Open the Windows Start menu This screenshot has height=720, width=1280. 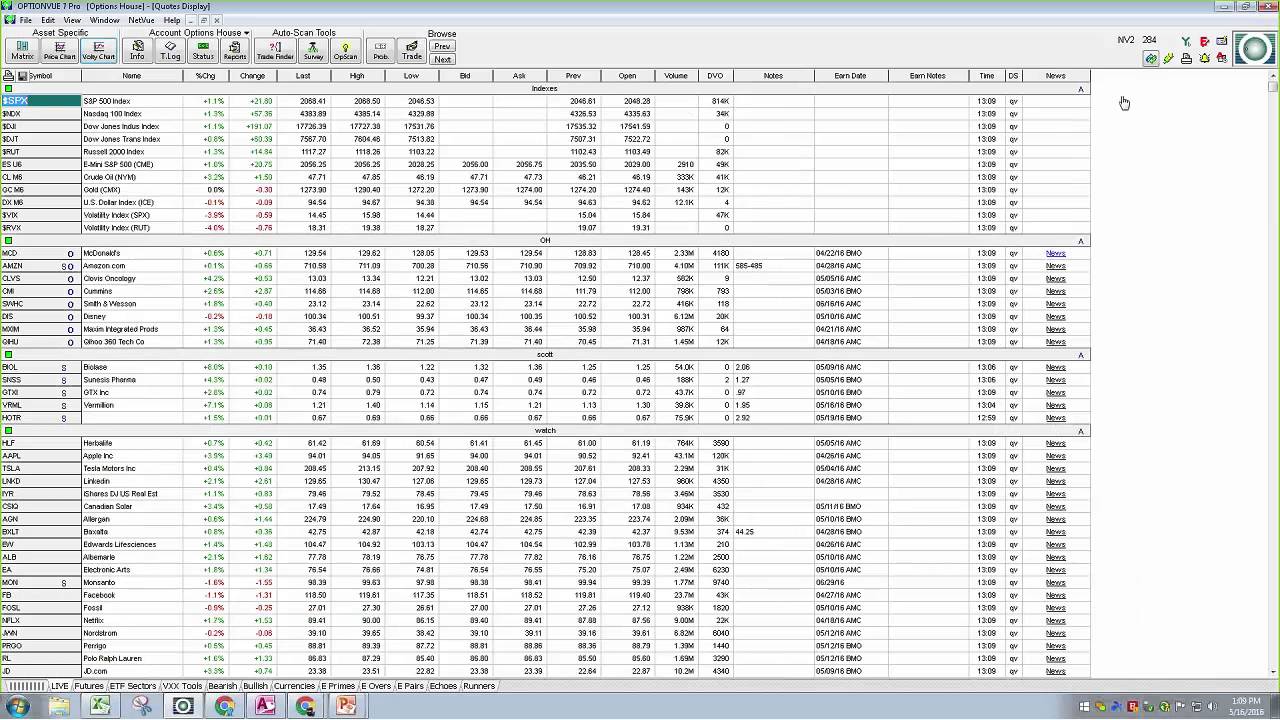(18, 707)
